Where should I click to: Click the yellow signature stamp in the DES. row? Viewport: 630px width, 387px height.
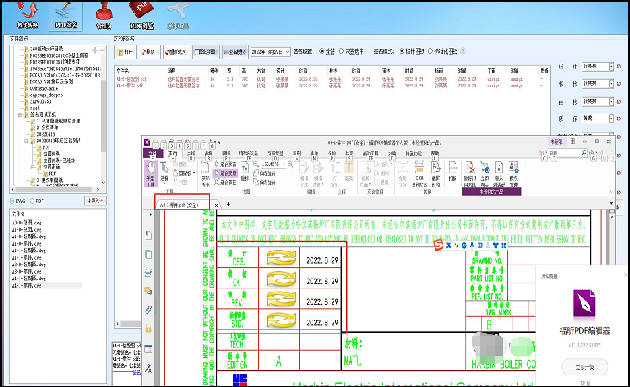tap(281, 258)
